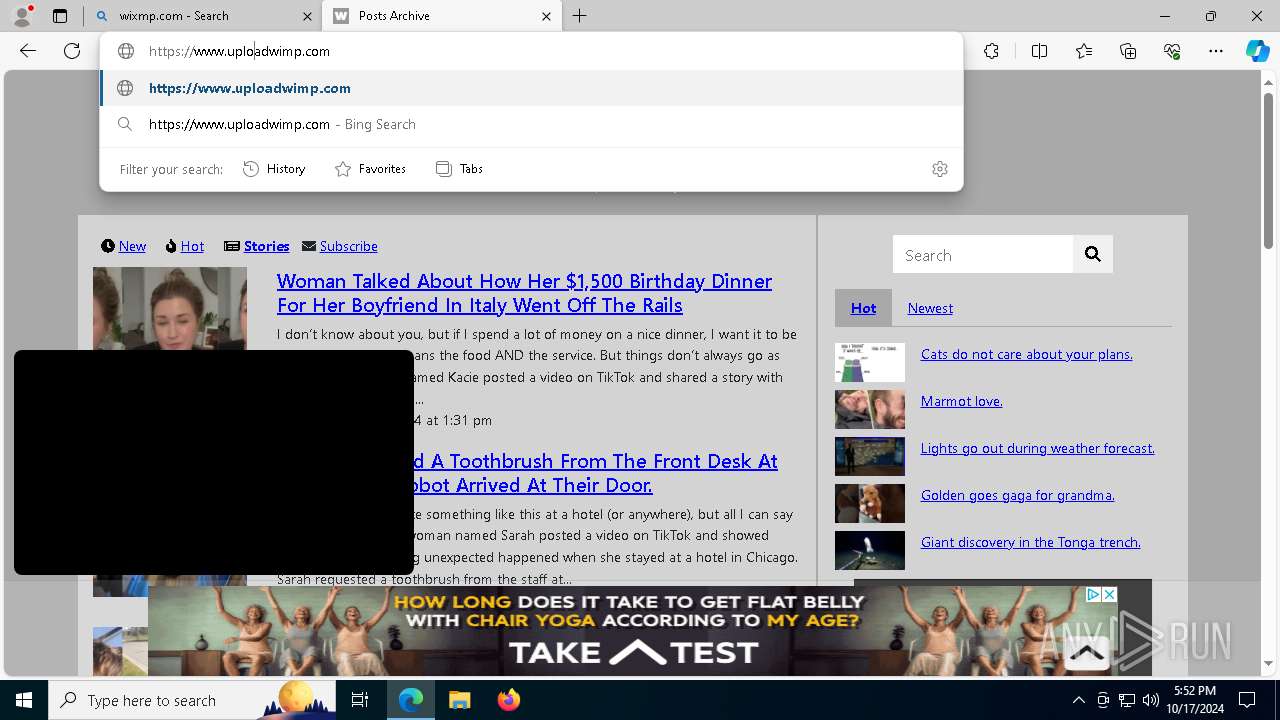Open the browser profile icon
This screenshot has width=1280, height=720.
tap(22, 16)
